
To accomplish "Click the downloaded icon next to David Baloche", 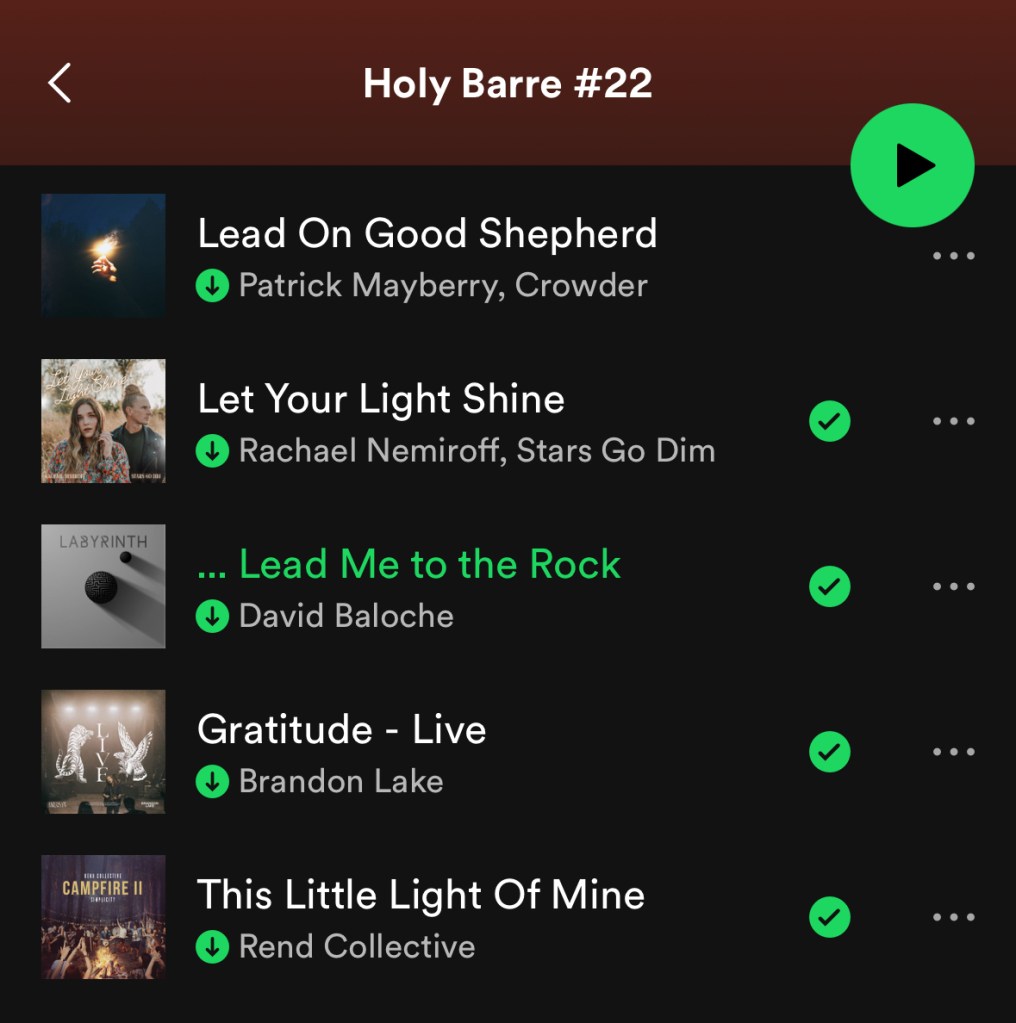I will click(x=212, y=617).
